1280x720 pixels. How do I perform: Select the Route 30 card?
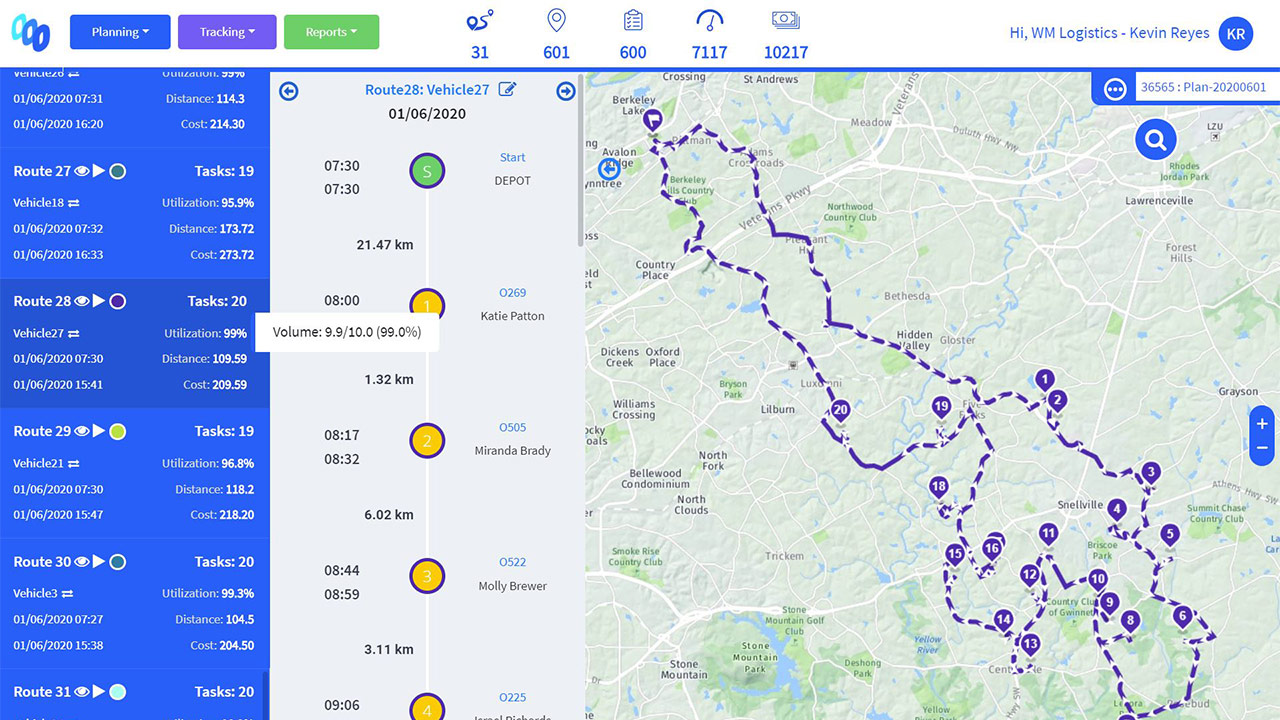134,604
